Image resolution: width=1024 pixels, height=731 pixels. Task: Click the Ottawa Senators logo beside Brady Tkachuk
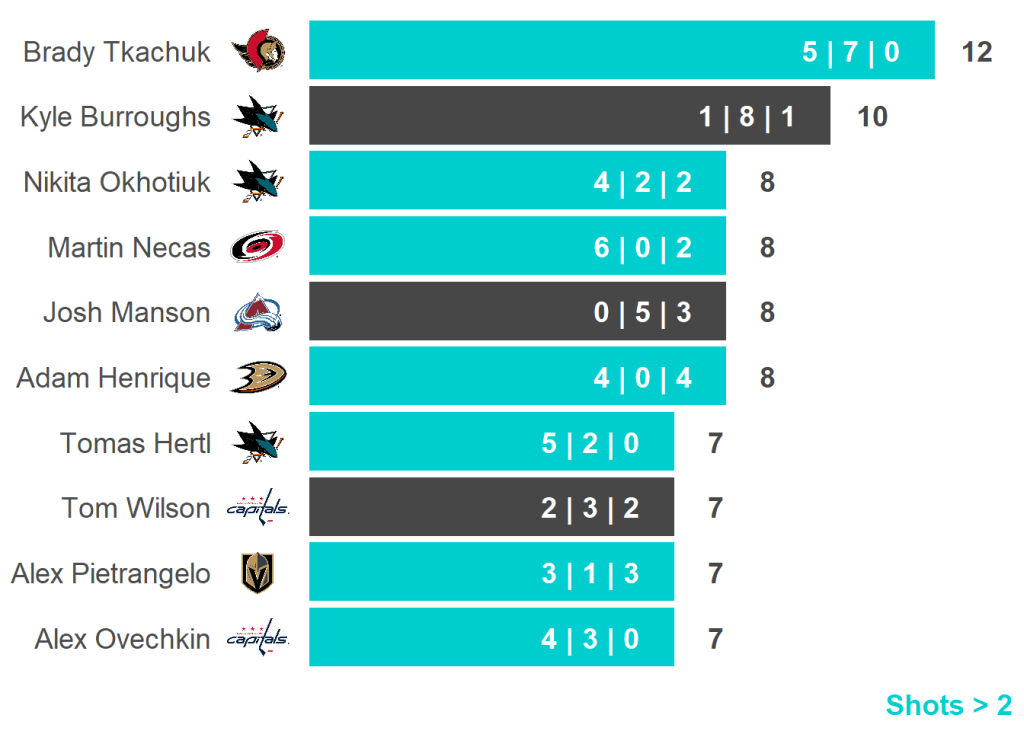(x=258, y=51)
